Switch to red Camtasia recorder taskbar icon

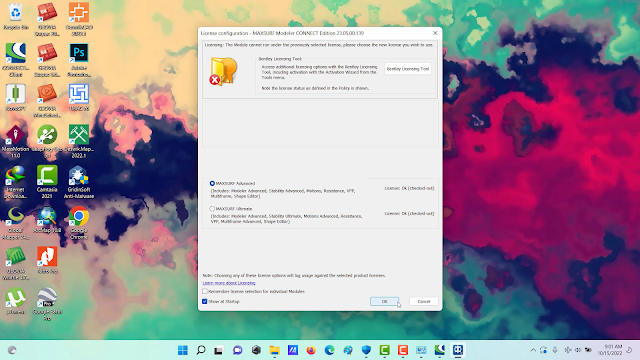click(403, 350)
